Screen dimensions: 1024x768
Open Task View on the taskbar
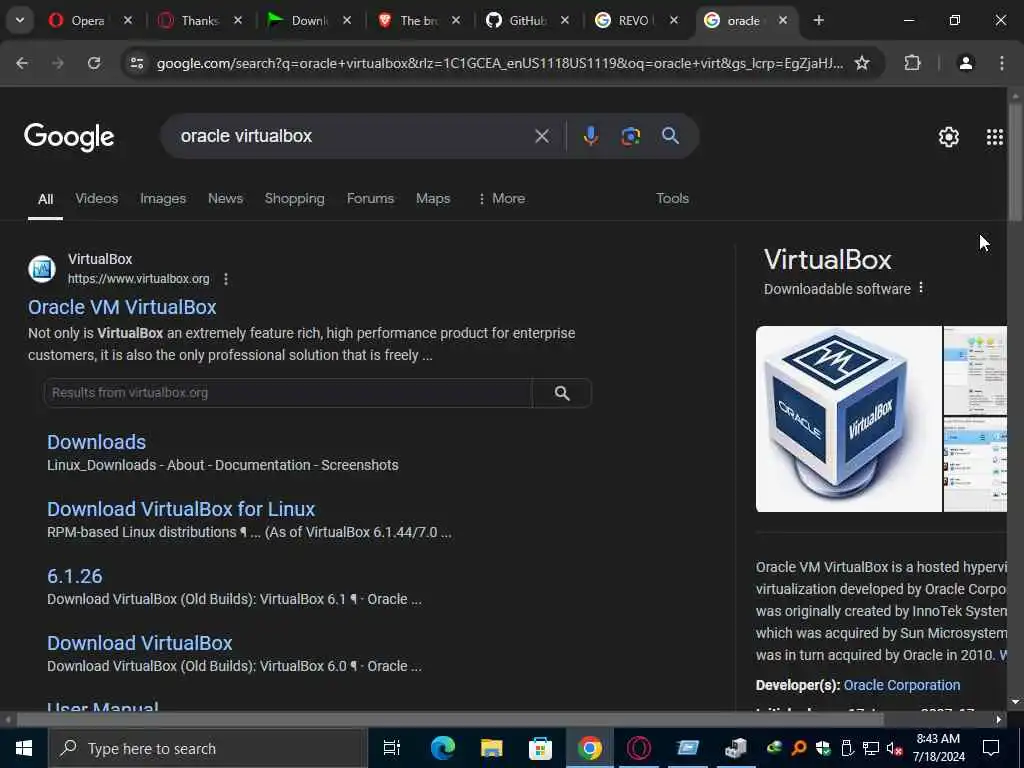tap(391, 748)
